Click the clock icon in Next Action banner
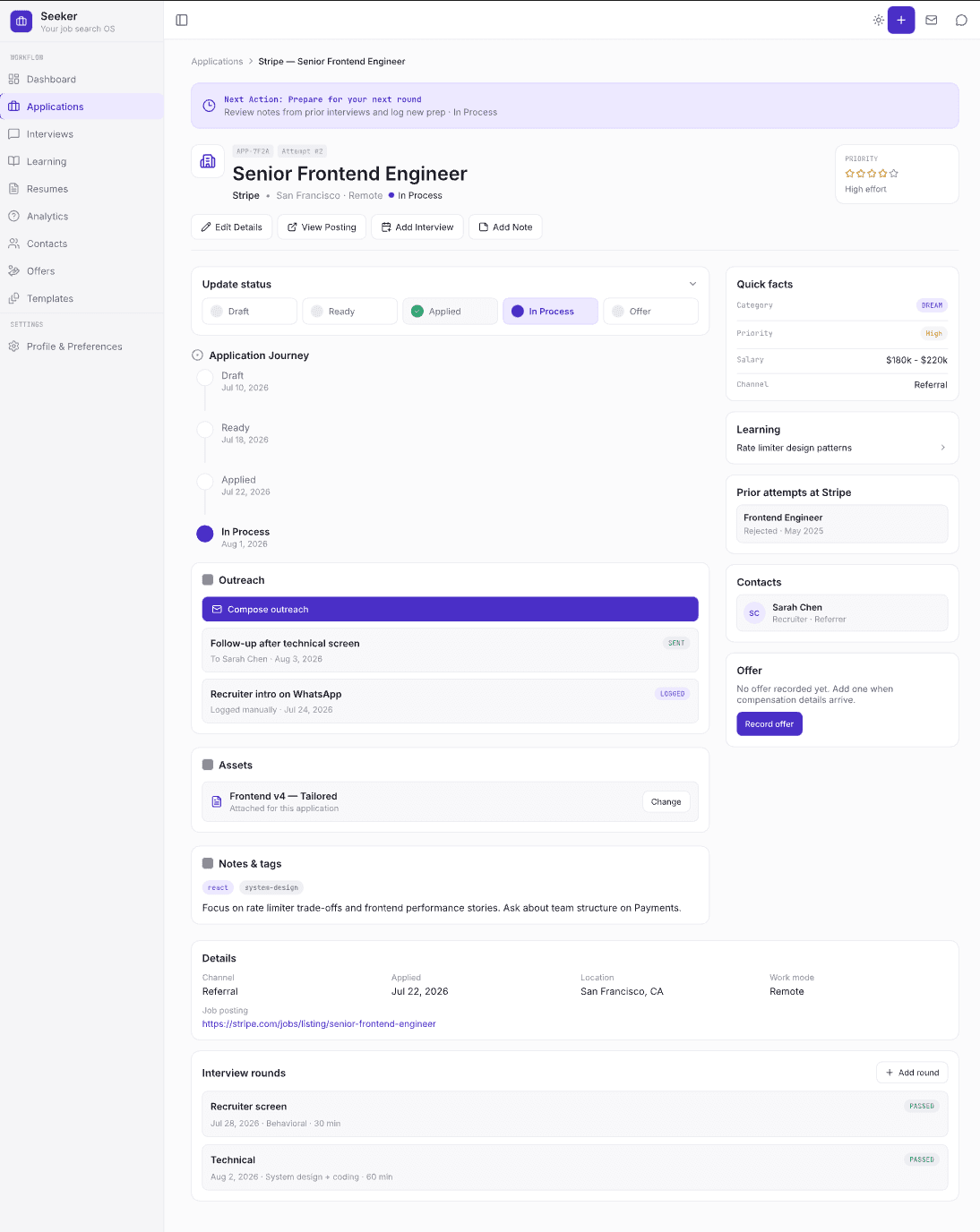The image size is (980, 1232). [x=209, y=106]
